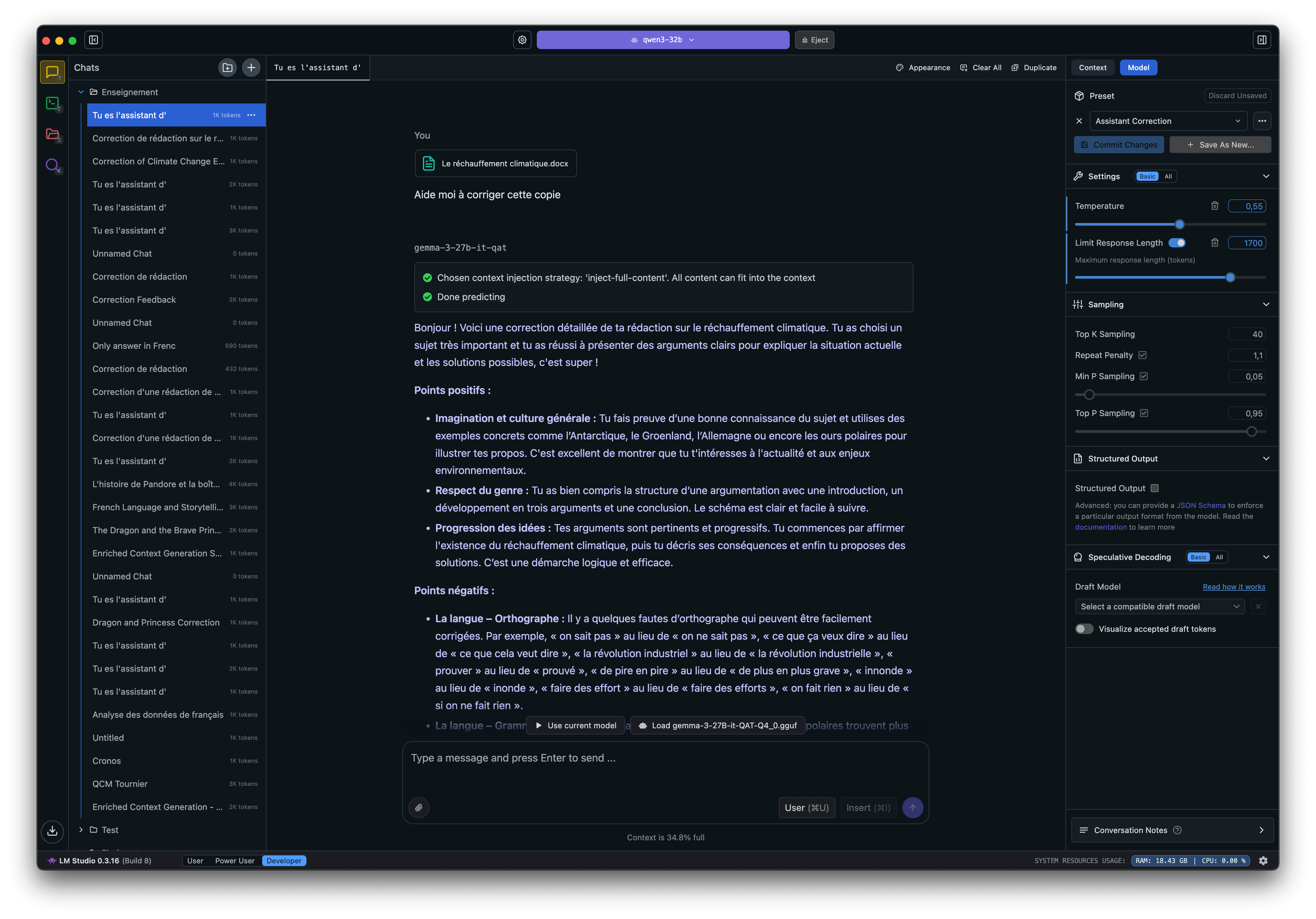Toggle Min P Sampling checkbox

[x=1143, y=376]
